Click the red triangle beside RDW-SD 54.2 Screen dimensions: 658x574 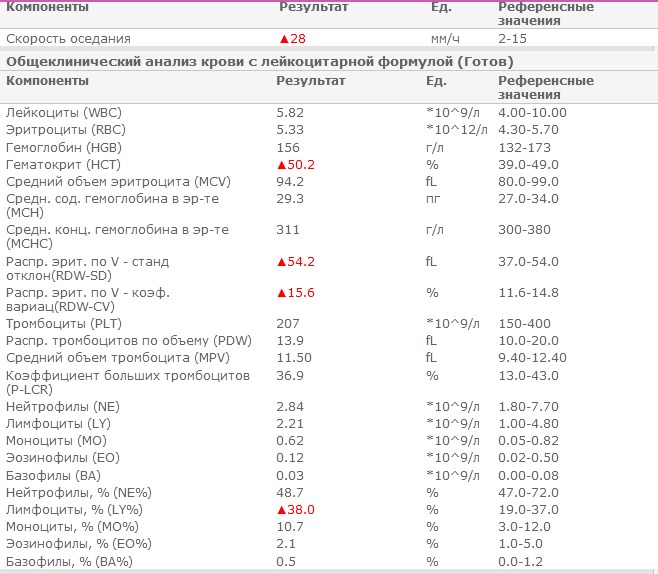pyautogui.click(x=281, y=262)
